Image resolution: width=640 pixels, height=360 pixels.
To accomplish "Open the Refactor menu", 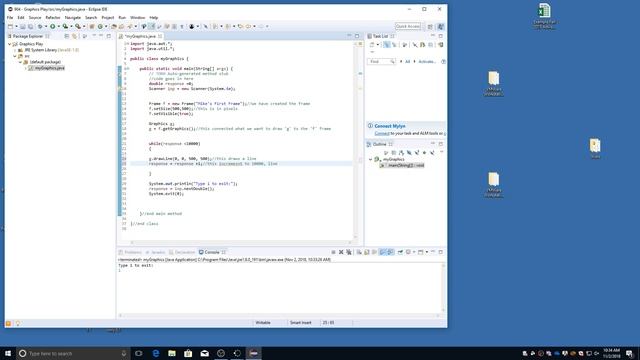I will click(x=53, y=18).
